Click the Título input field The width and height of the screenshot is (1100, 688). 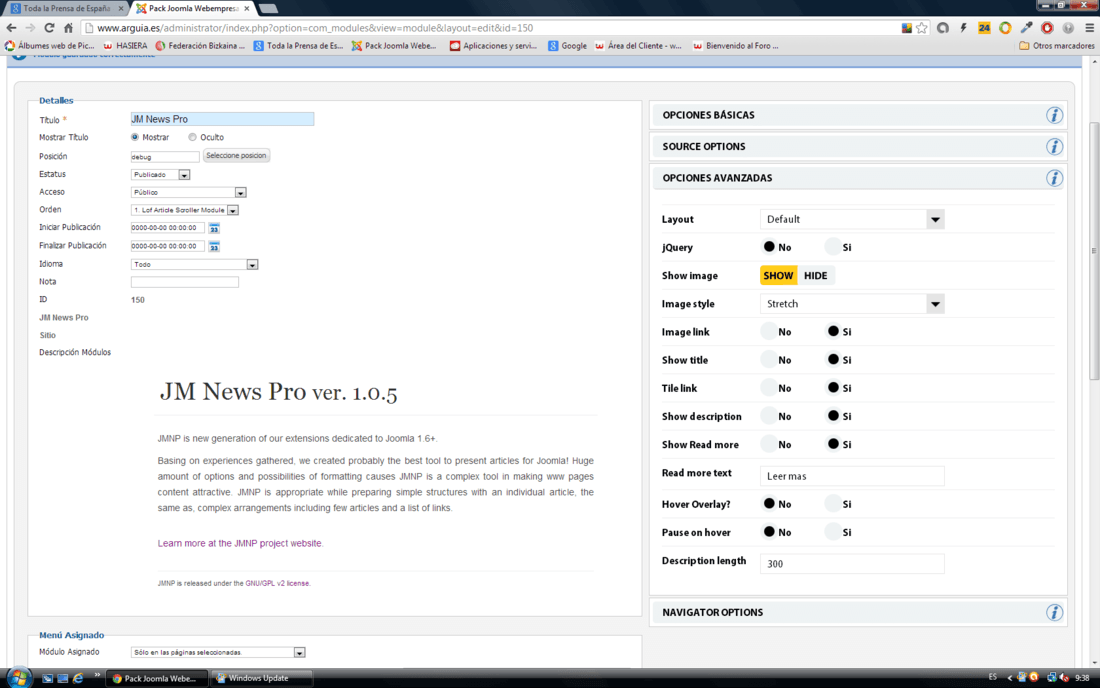tap(222, 119)
